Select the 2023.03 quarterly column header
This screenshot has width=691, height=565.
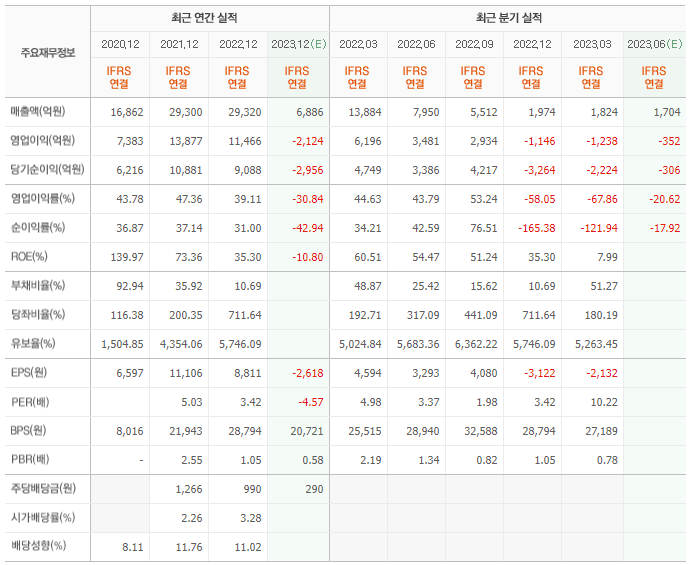point(592,44)
